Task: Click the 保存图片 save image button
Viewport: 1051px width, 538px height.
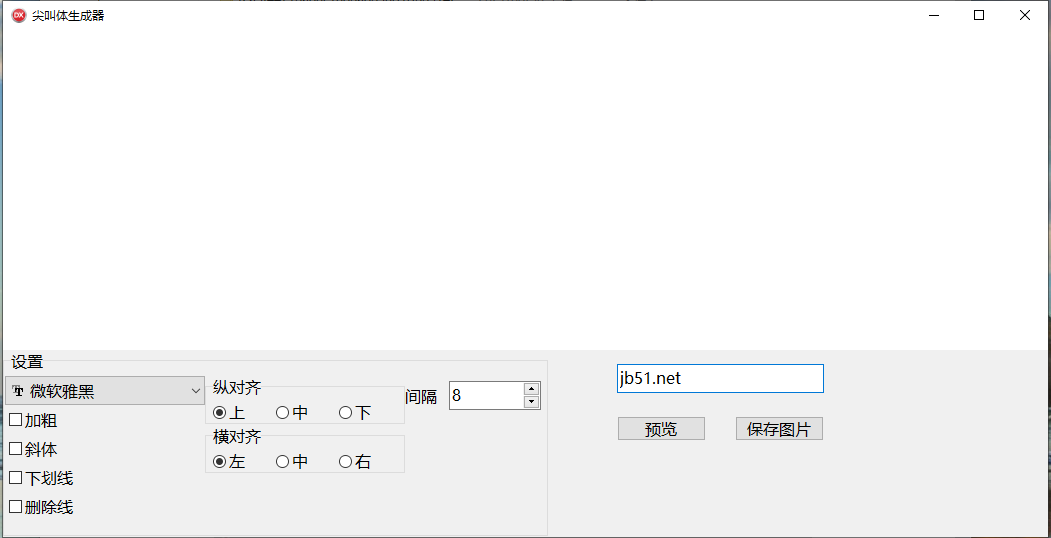Action: tap(779, 429)
